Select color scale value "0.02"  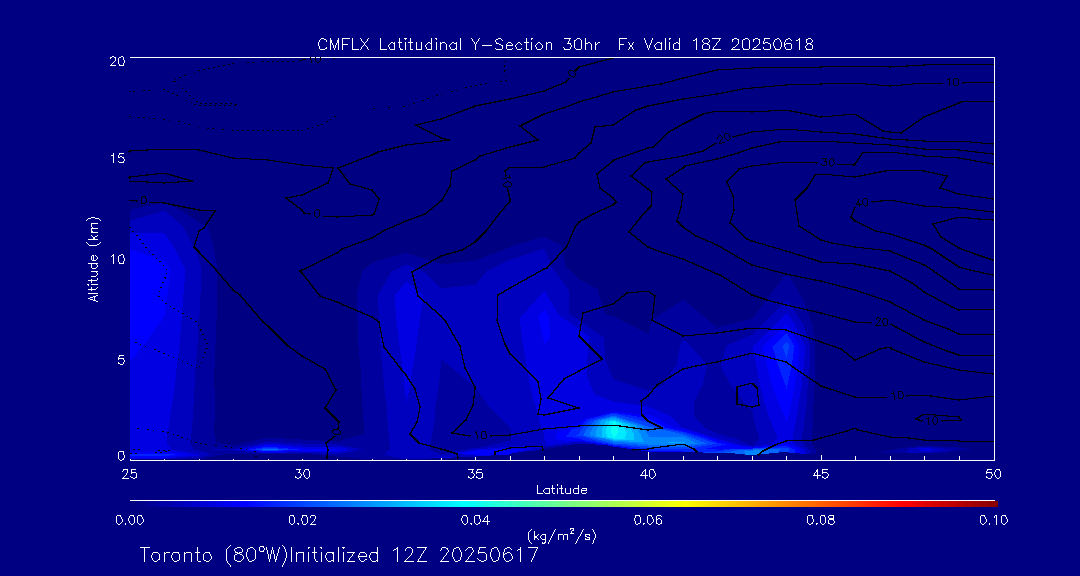(x=303, y=520)
